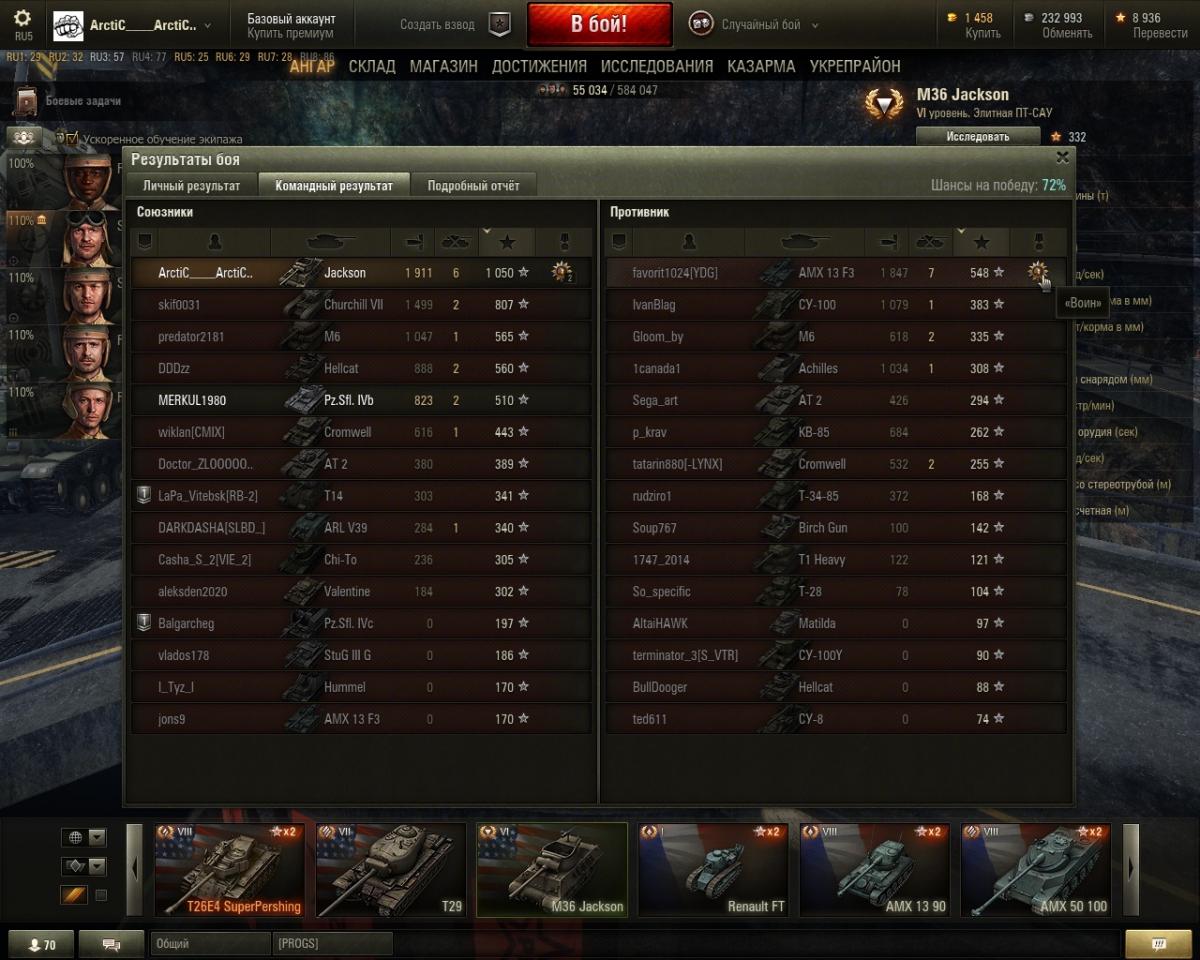Toggle the accelerated crew training checkbox

[x=61, y=138]
